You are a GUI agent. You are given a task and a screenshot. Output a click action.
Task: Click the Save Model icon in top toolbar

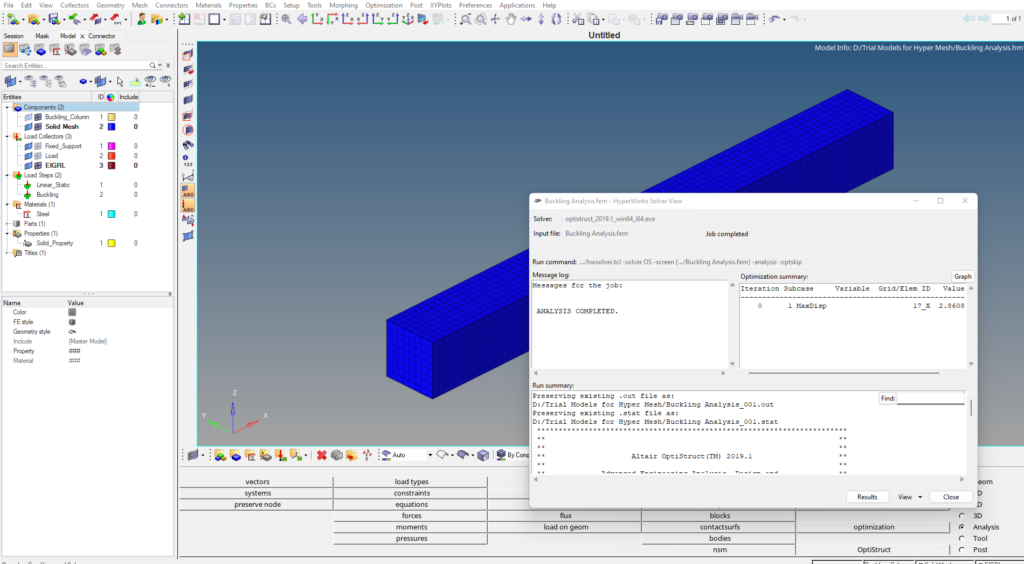click(x=54, y=19)
